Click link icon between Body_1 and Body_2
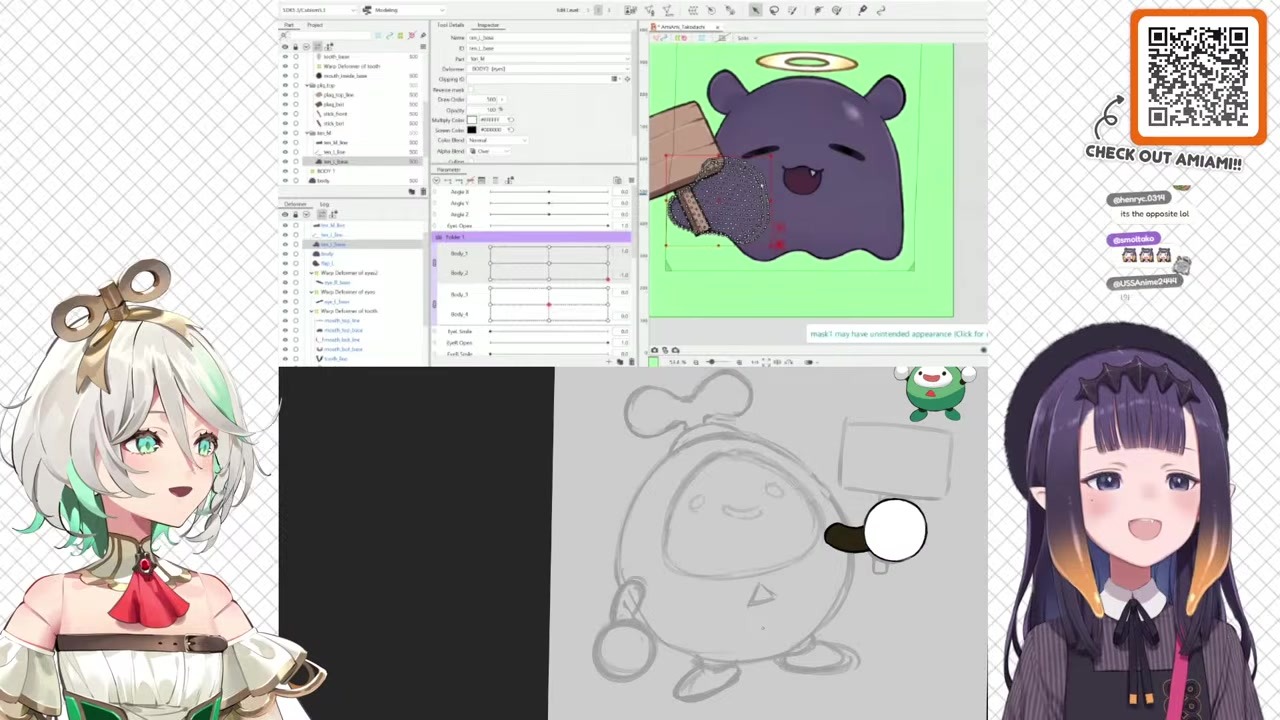 point(434,263)
